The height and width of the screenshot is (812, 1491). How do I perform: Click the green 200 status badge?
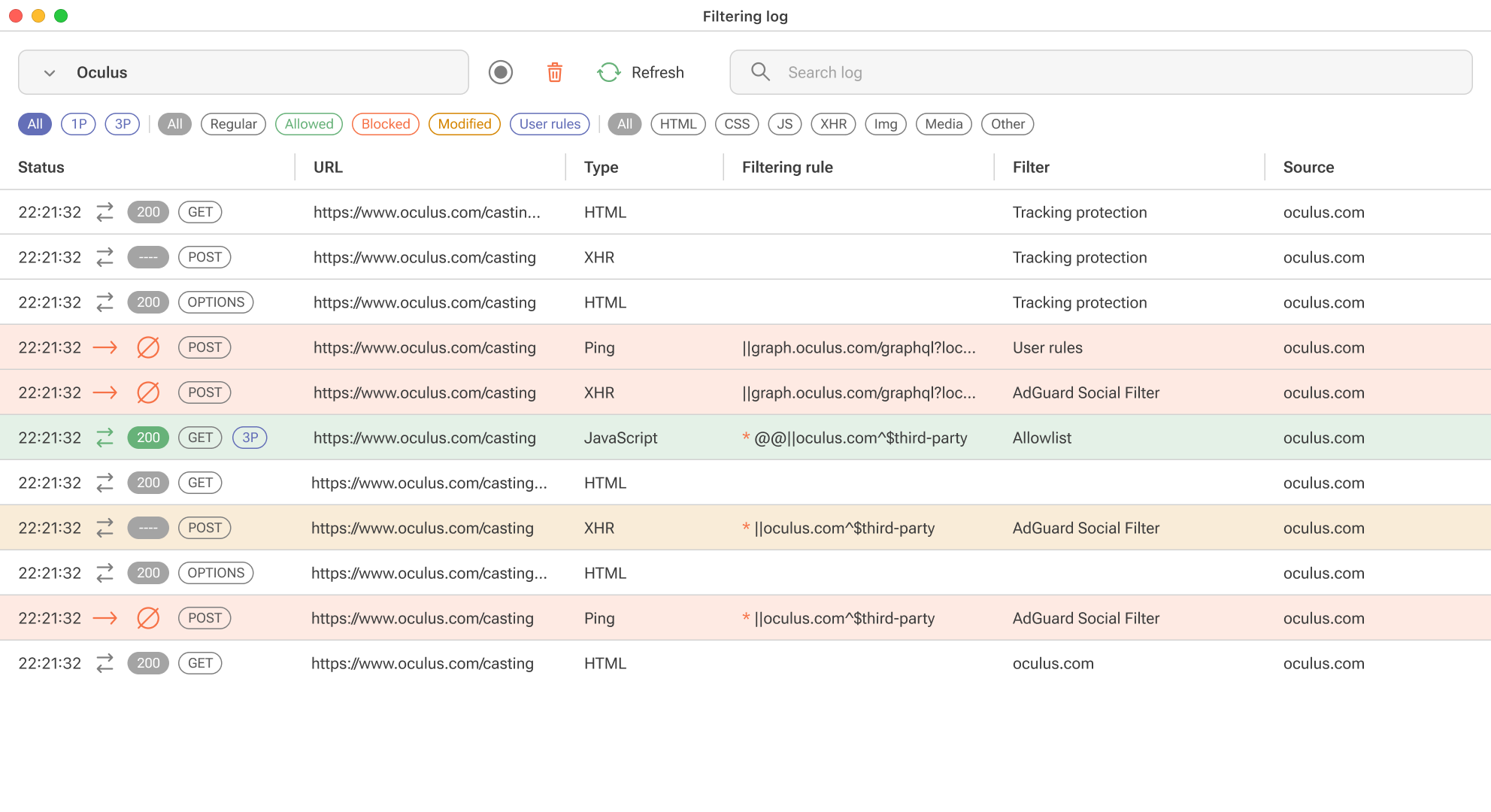pos(148,438)
